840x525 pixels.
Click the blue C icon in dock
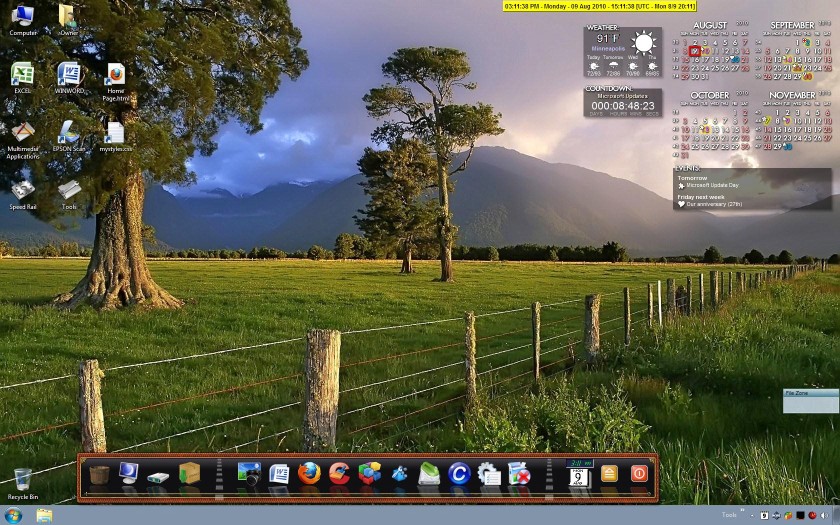pos(459,473)
